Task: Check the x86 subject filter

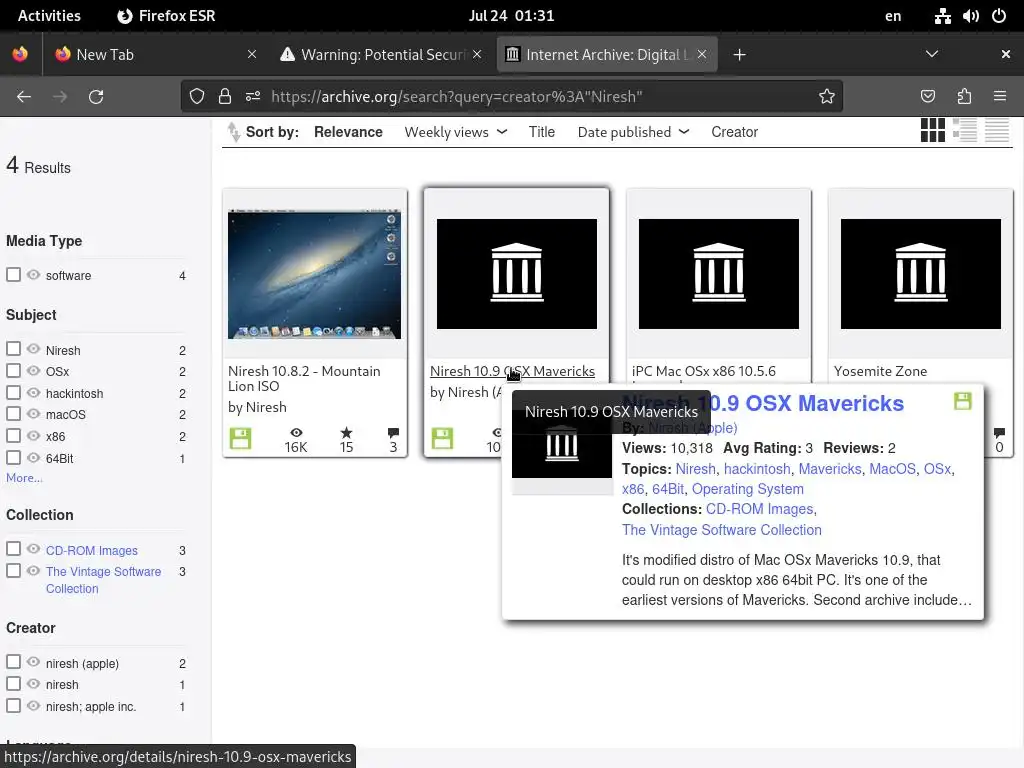Action: pos(13,436)
